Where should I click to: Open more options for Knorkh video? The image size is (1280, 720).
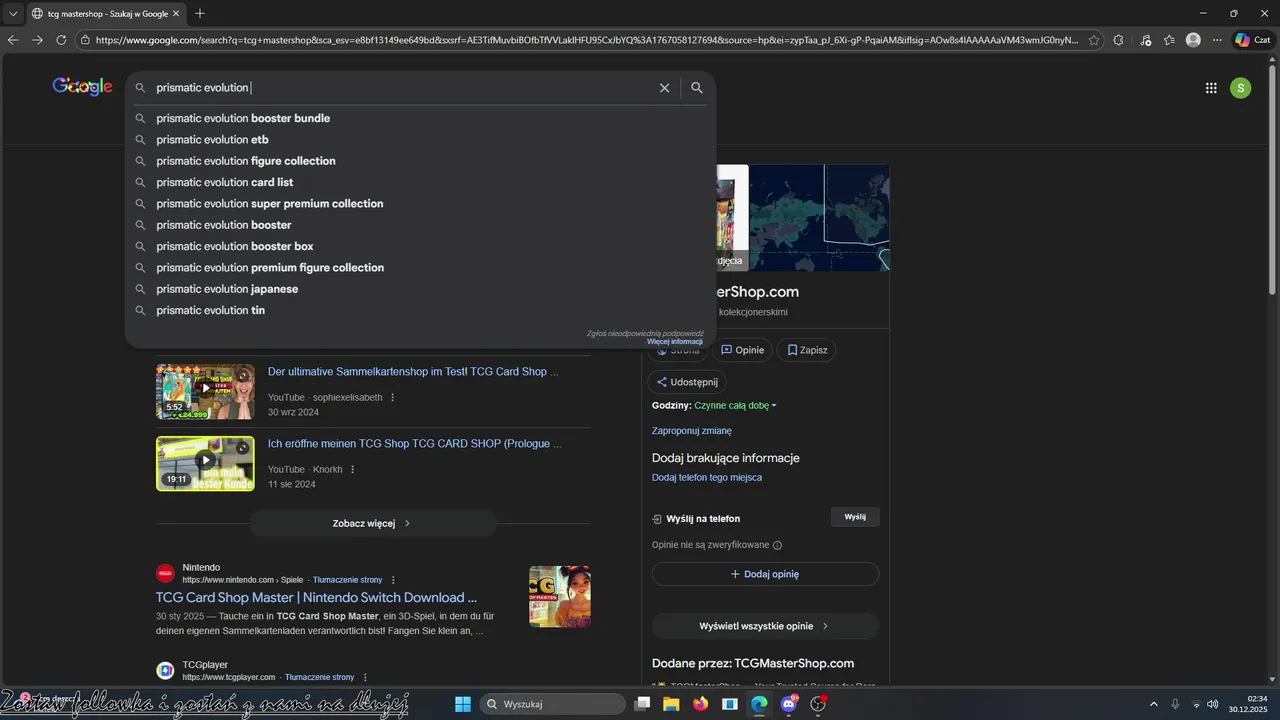coord(352,469)
